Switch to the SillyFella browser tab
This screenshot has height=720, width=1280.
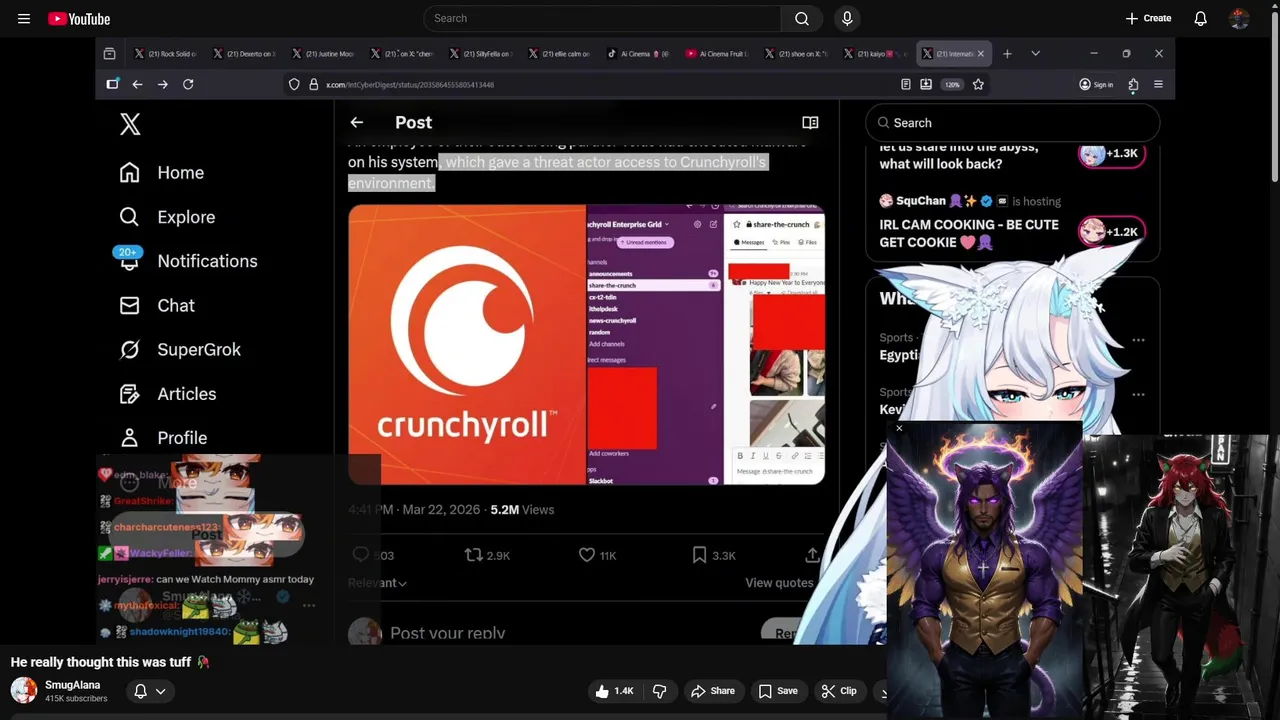[x=481, y=54]
